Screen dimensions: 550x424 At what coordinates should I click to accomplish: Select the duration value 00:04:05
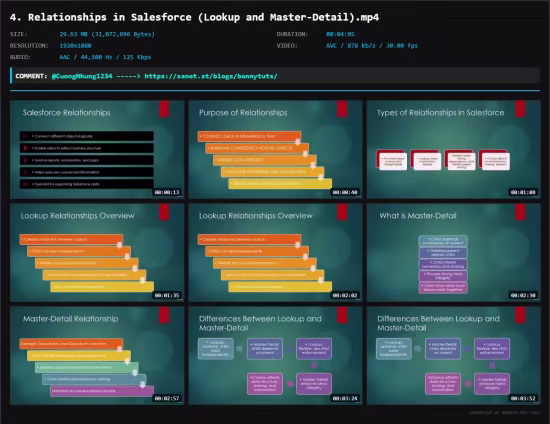coord(340,34)
